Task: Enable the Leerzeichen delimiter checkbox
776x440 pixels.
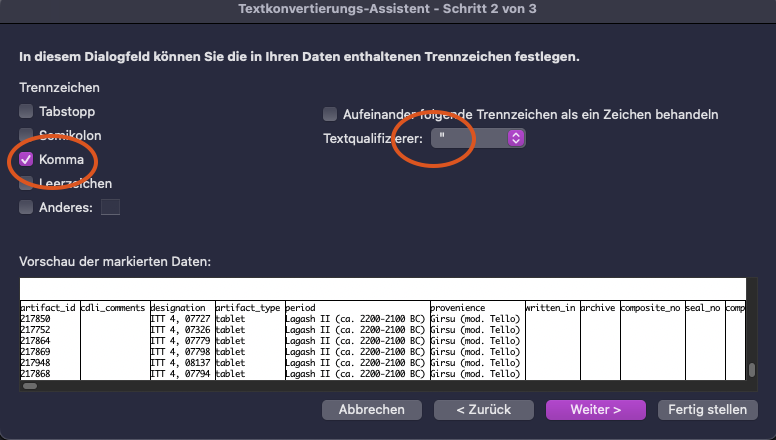Action: click(26, 183)
